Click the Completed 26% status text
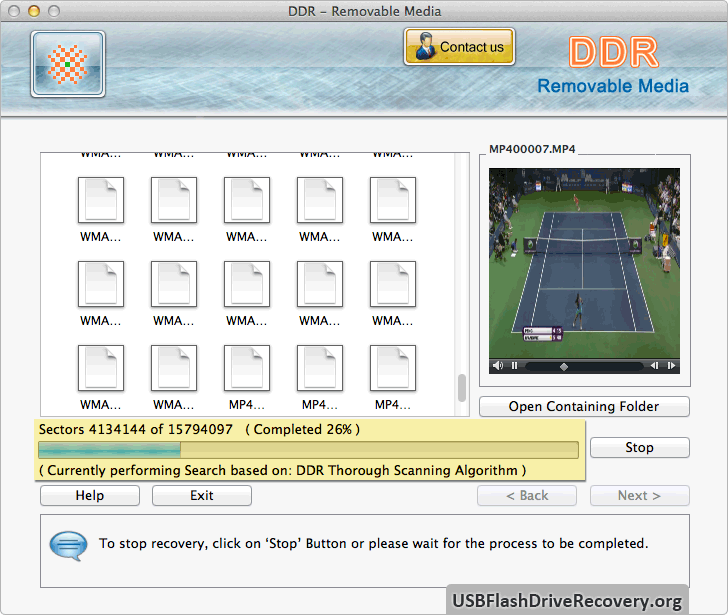The width and height of the screenshot is (728, 615). point(302,429)
